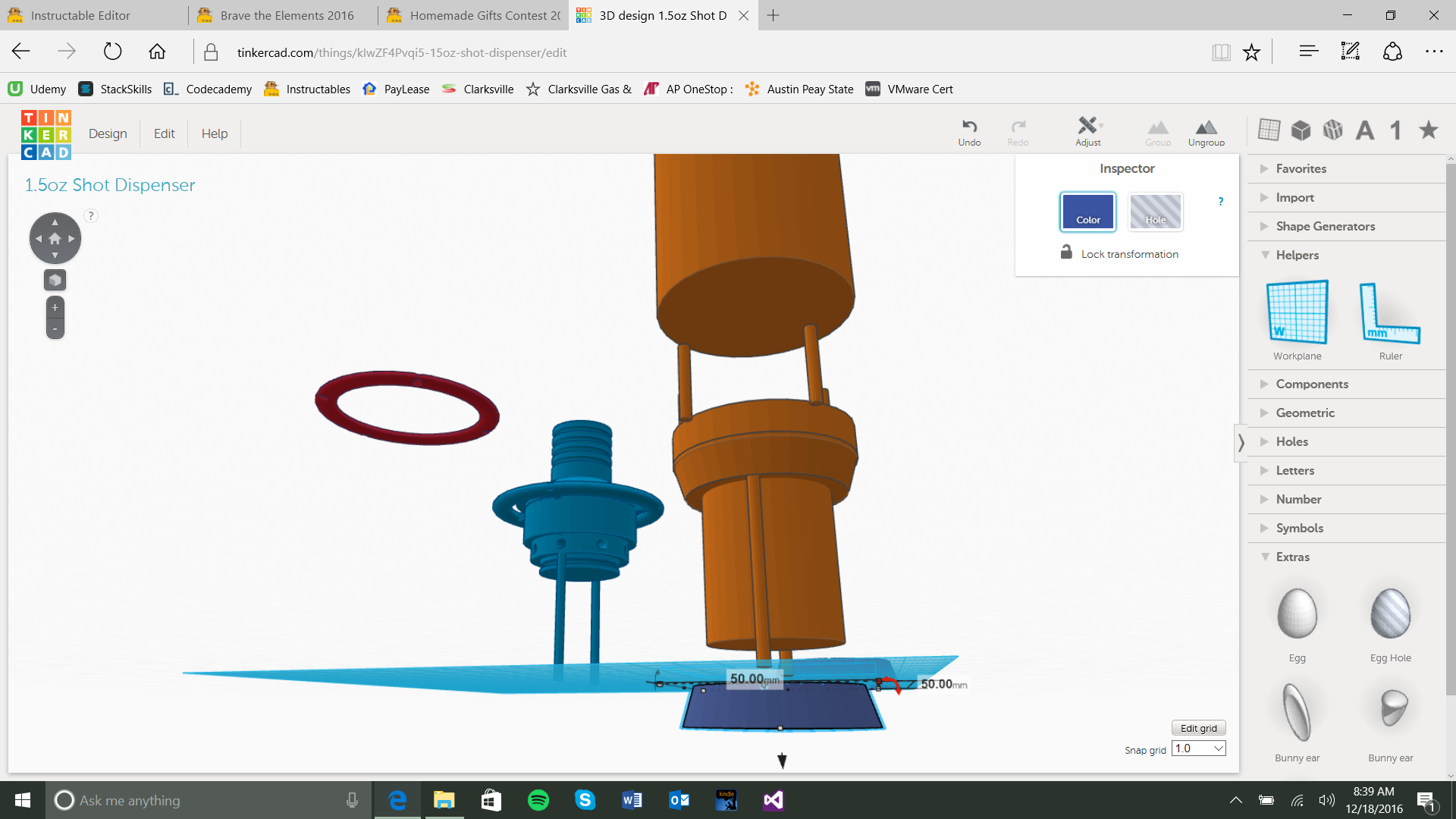Viewport: 1456px width, 819px height.
Task: Pick the Egg Hole shape
Action: (x=1390, y=614)
